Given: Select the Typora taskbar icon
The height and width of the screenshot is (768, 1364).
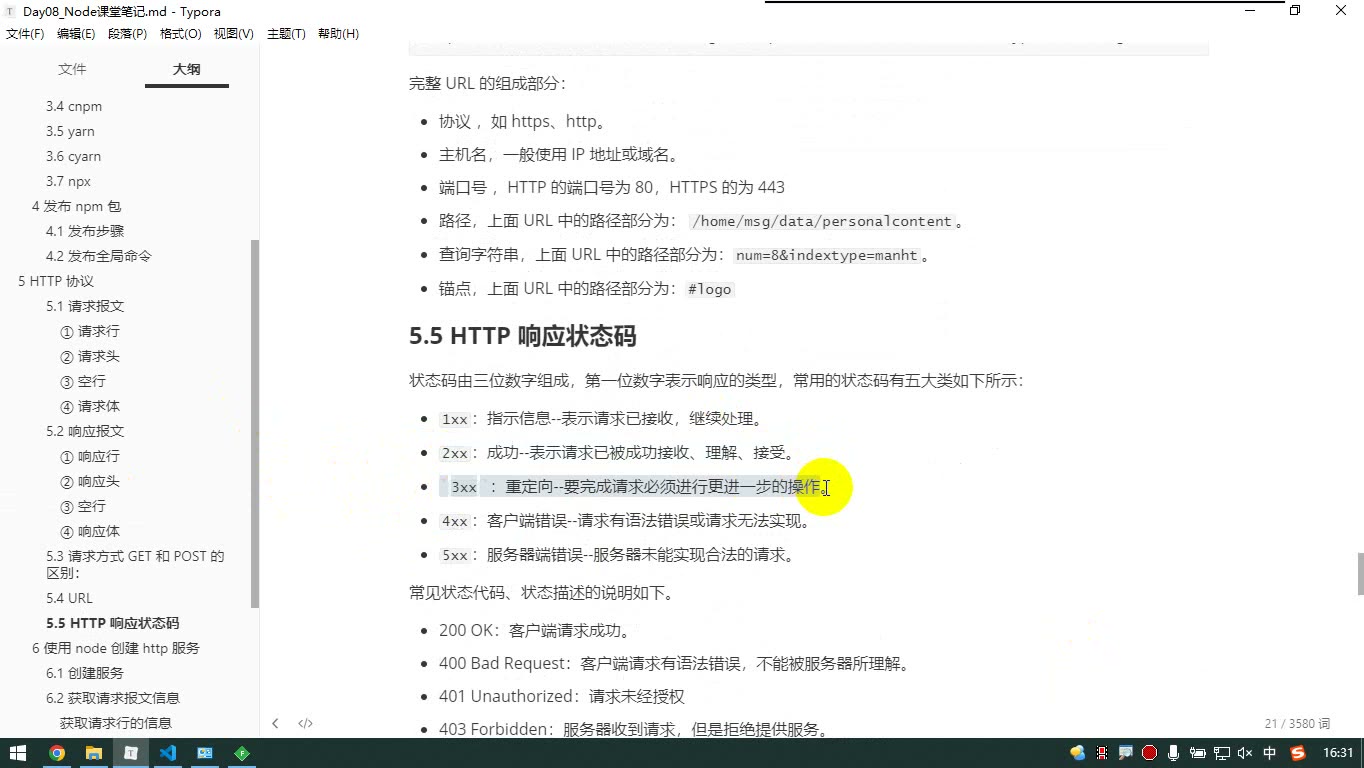Looking at the screenshot, I should tap(131, 753).
